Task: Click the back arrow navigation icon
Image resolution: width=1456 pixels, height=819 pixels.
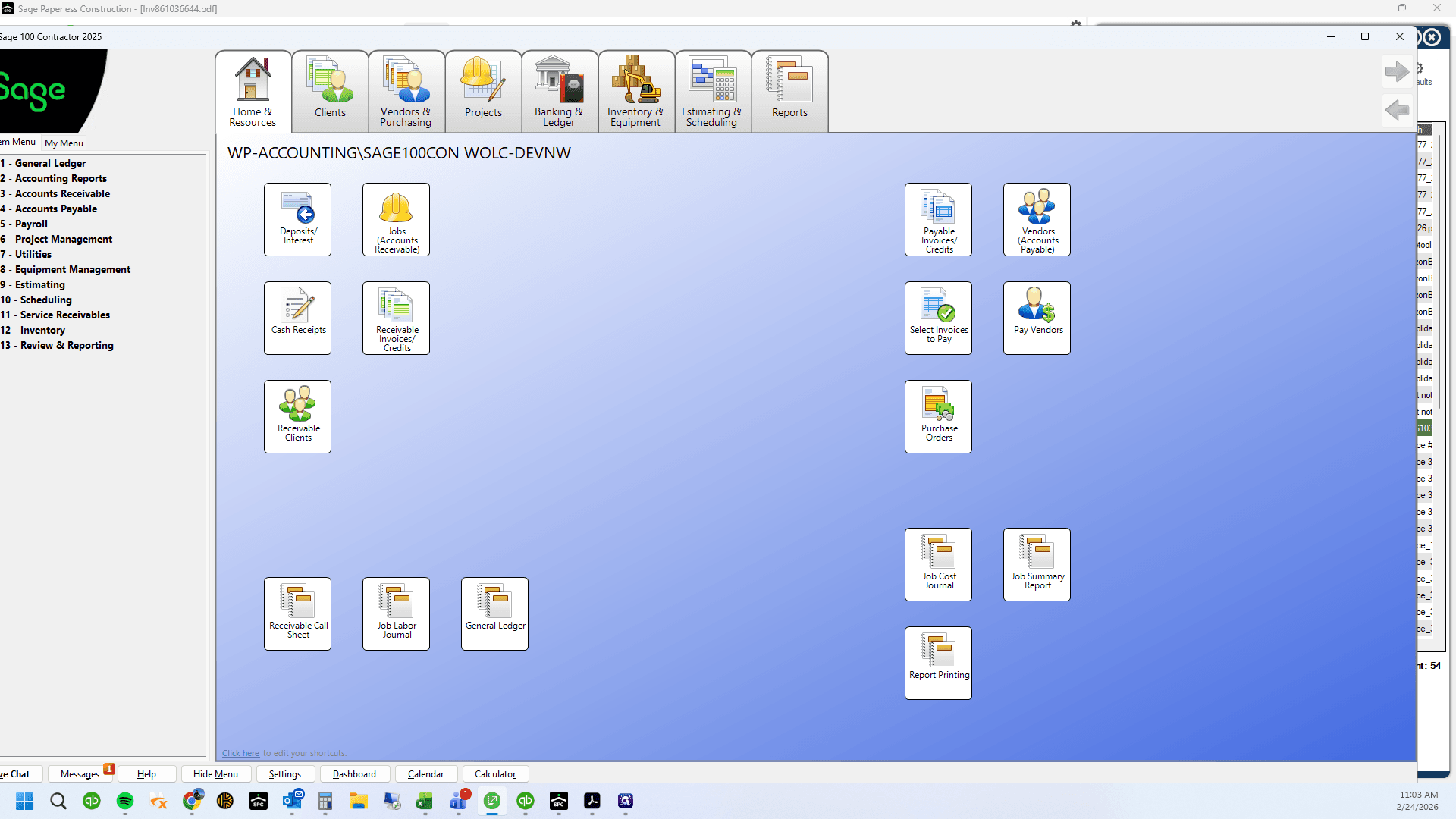Action: [x=1397, y=110]
